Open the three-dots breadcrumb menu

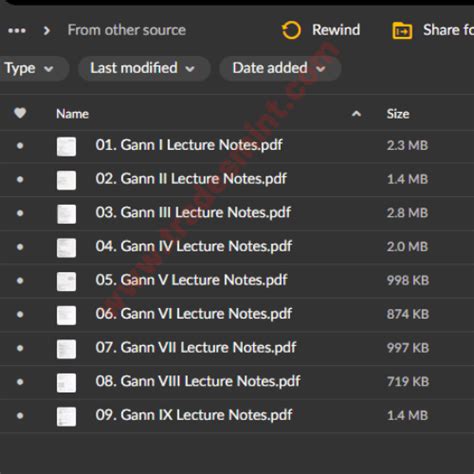coord(17,31)
